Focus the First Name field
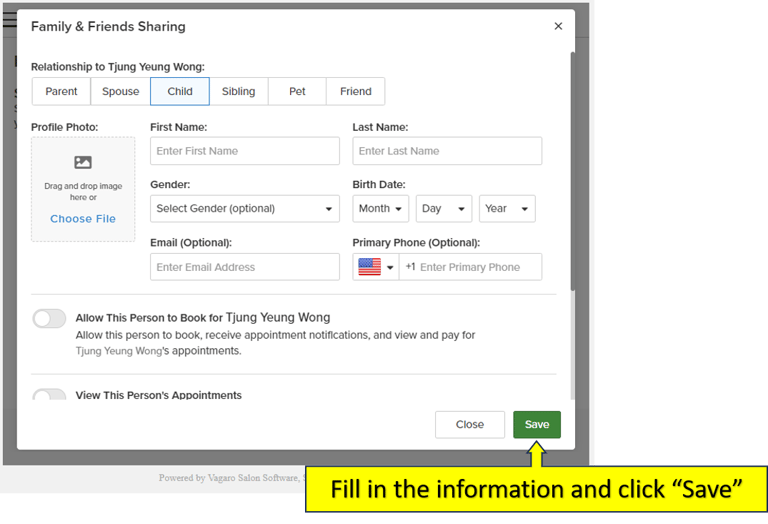This screenshot has width=768, height=524. point(245,151)
